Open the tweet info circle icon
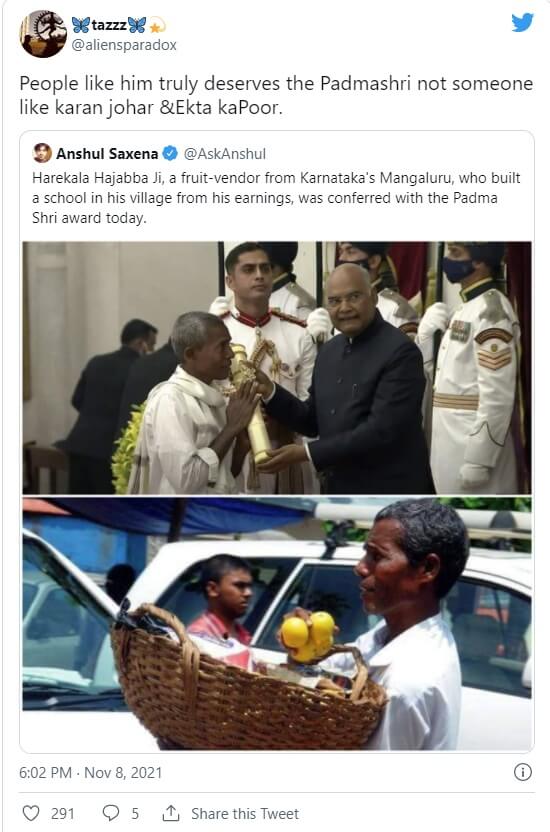 coord(522,772)
